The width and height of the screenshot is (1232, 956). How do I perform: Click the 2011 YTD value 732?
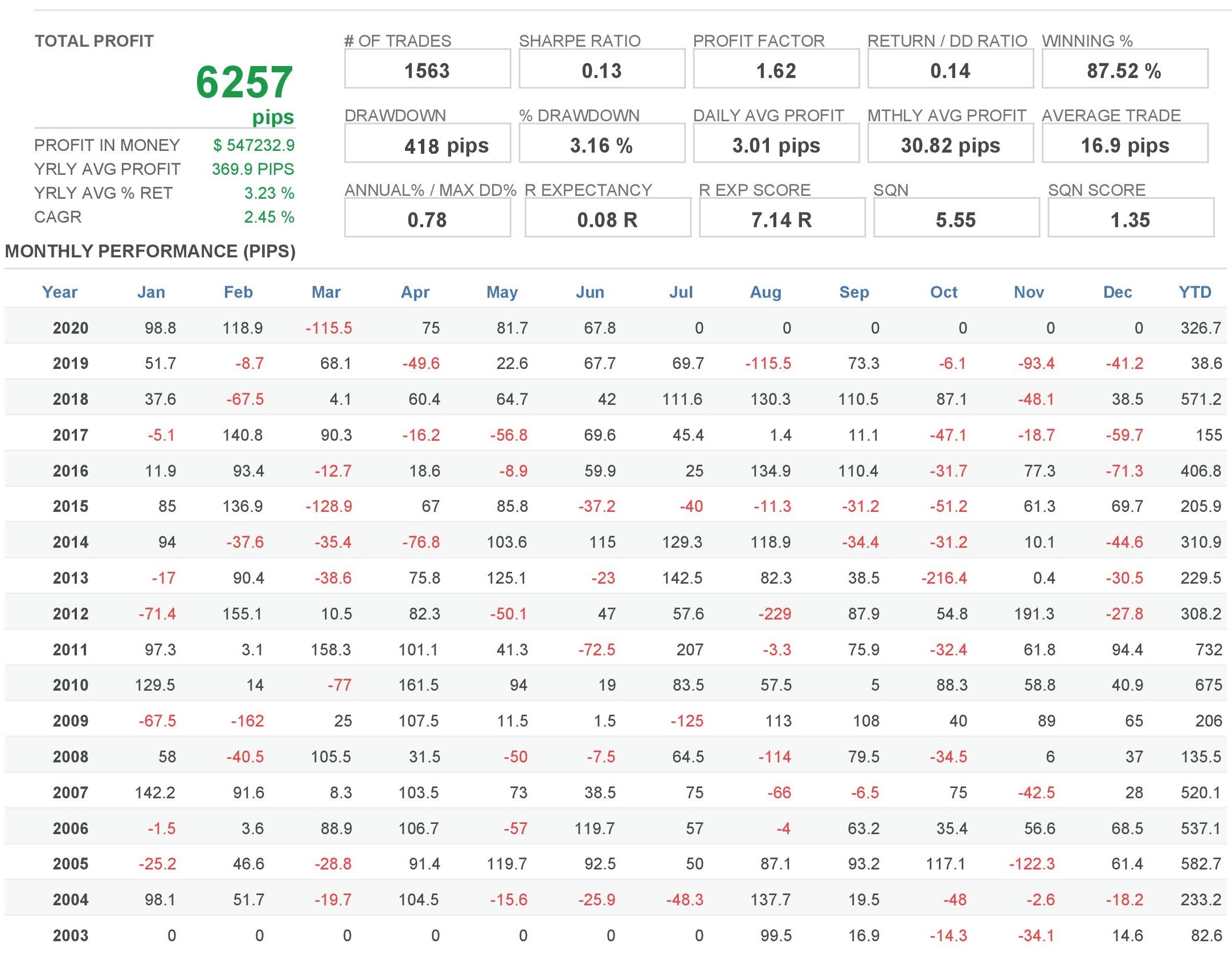1208,650
